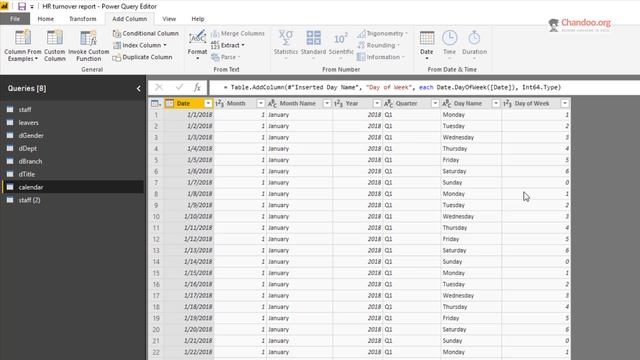Open Quarter column filter dropdown
This screenshot has width=640, height=360.
435,104
